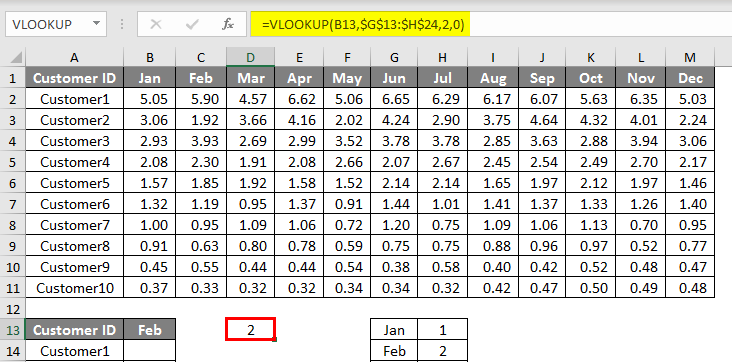Click active cell D13 containing 2
Image resolution: width=732 pixels, height=362 pixels.
(251, 329)
